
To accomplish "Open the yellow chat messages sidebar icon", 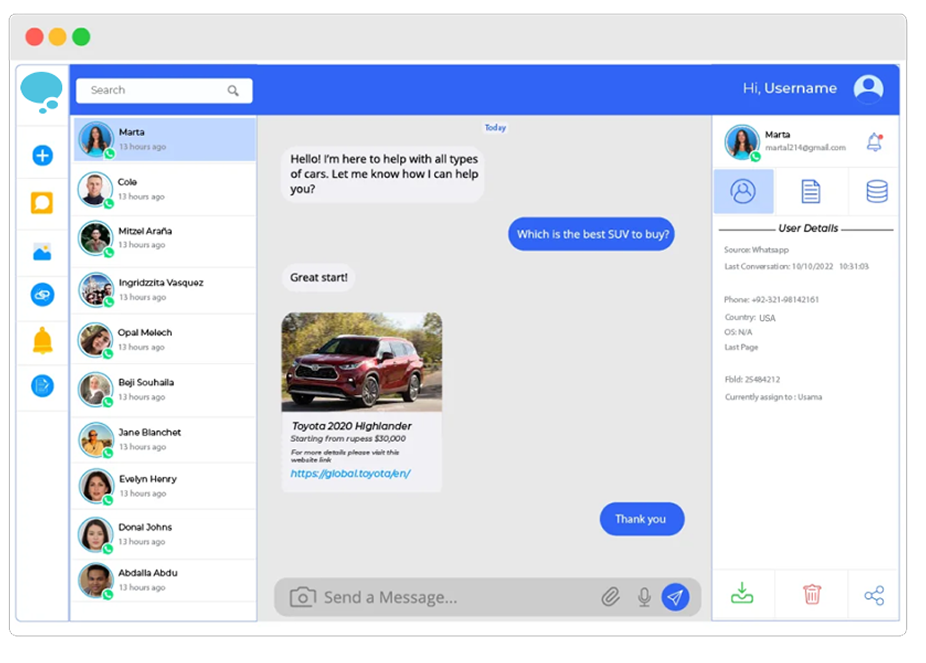I will point(42,204).
